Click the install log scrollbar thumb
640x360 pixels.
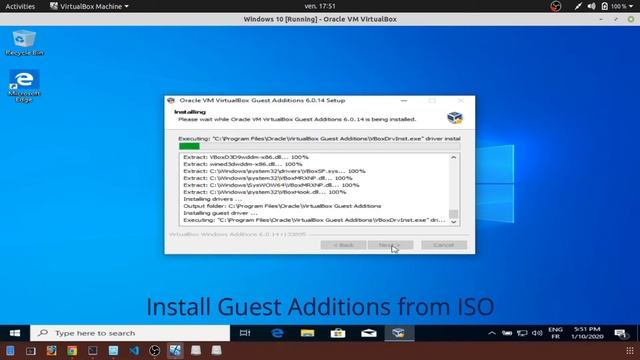click(453, 213)
